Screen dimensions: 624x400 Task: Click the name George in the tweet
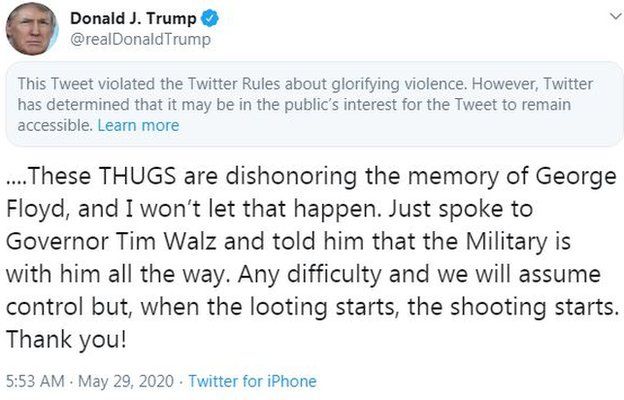563,178
